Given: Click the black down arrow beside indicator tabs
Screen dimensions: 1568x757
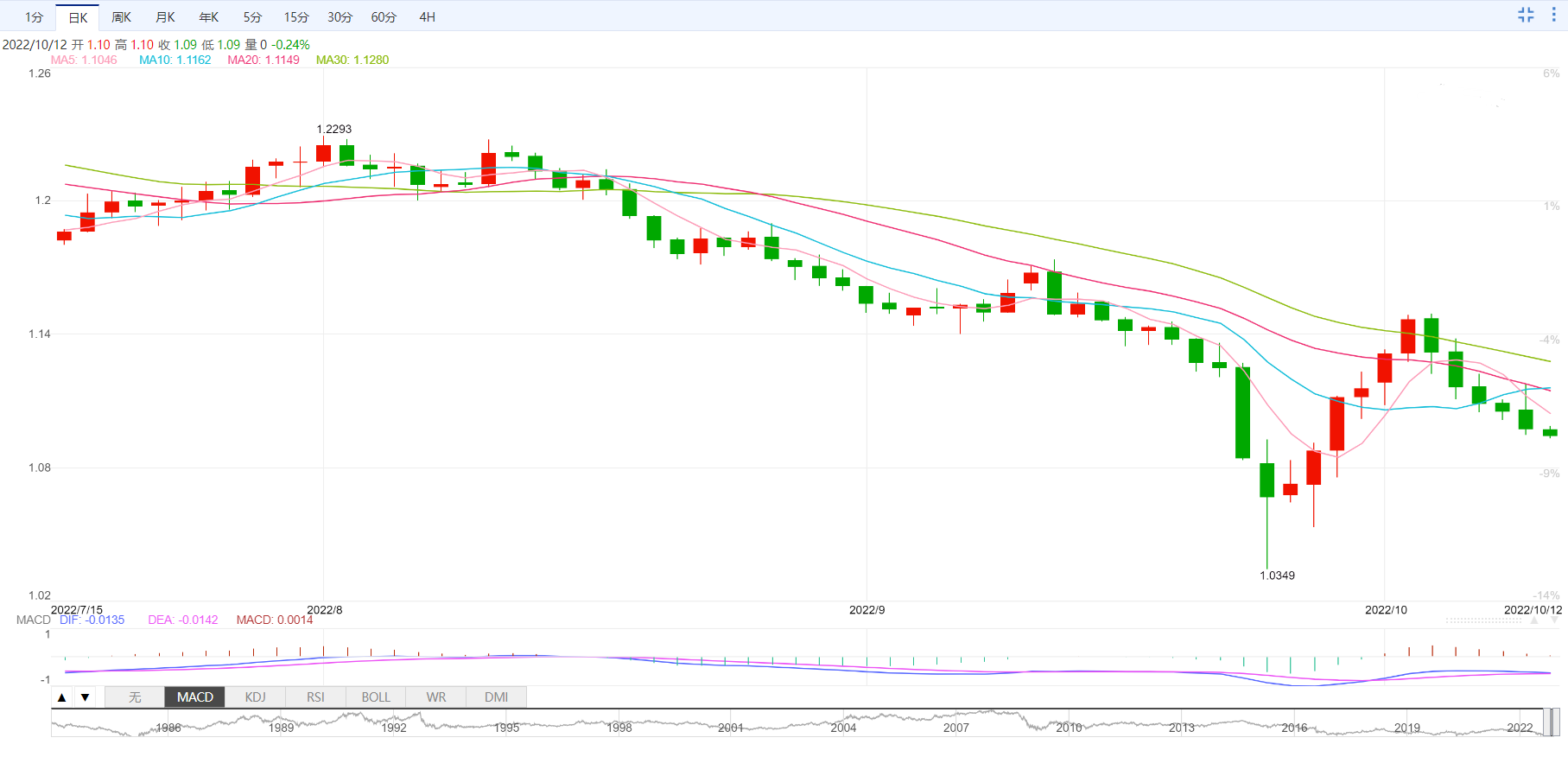Looking at the screenshot, I should point(85,697).
